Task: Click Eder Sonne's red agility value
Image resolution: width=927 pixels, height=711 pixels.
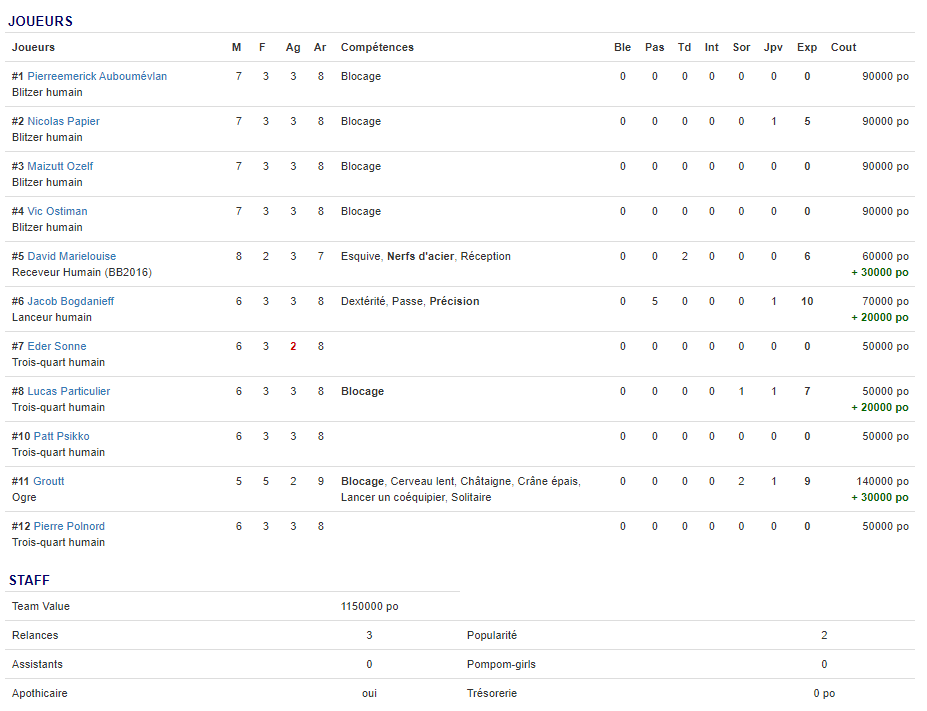Action: 293,346
